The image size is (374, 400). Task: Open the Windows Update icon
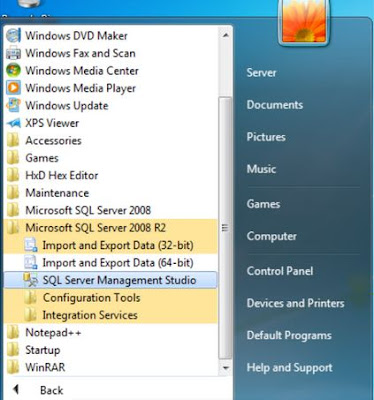tap(13, 105)
